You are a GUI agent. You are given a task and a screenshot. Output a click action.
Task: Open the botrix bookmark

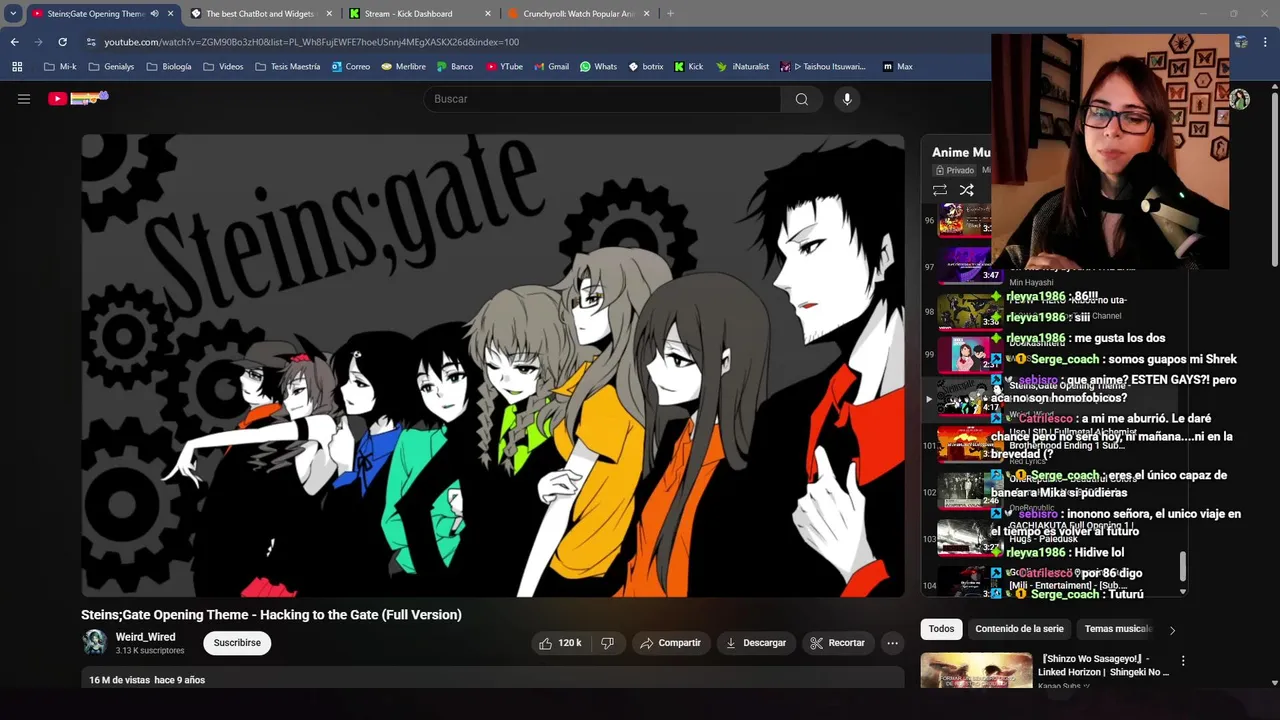[646, 67]
